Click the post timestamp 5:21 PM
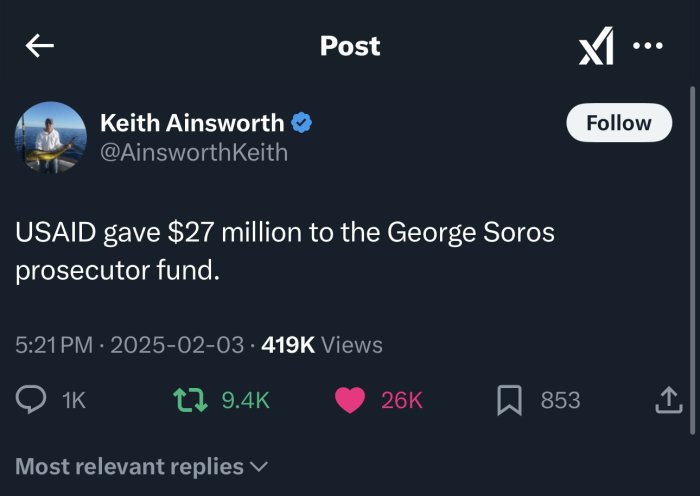700x496 pixels. (56, 345)
